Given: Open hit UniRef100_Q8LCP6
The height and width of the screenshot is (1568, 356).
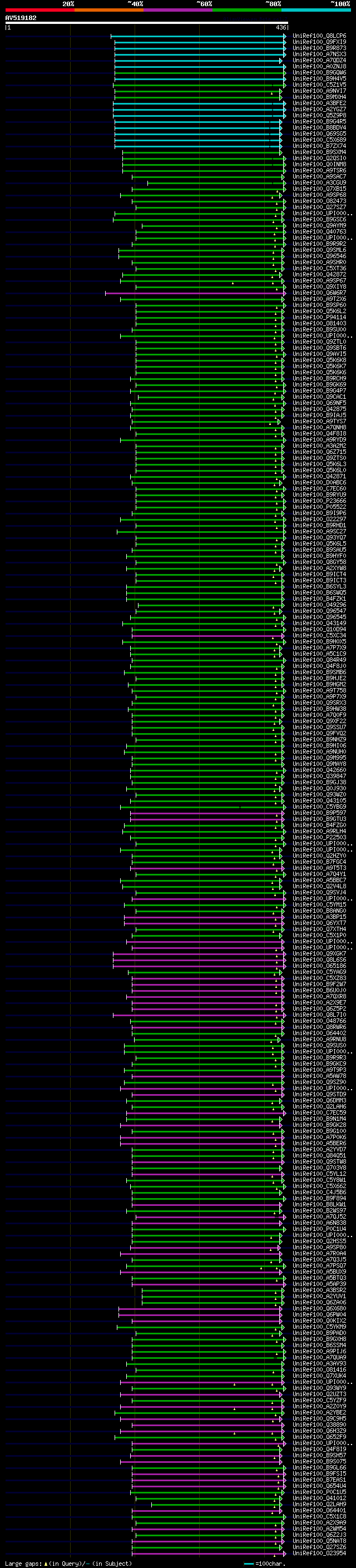Looking at the screenshot, I should pos(319,36).
